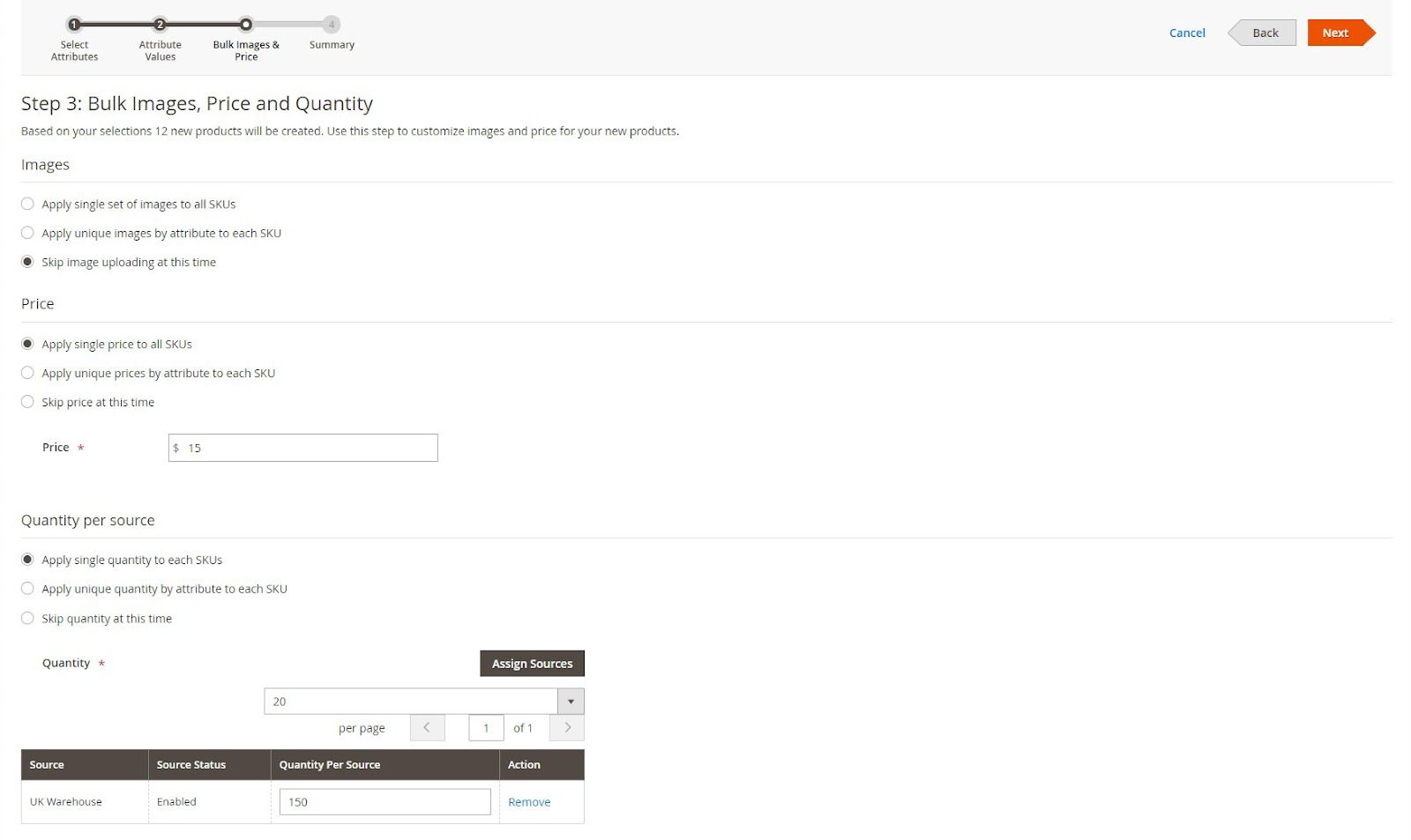
Task: Click the Step 1 Select Attributes circle
Action: pos(74,25)
